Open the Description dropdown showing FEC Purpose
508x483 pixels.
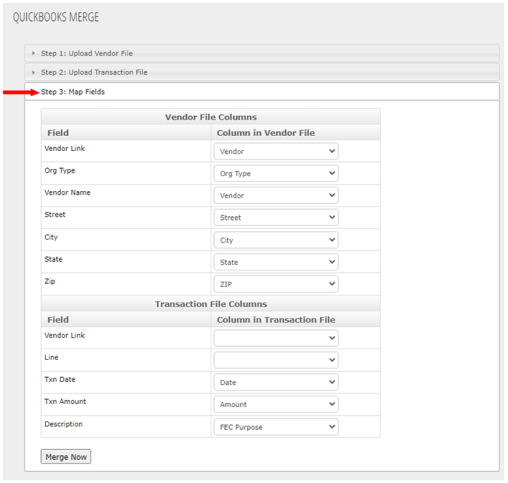click(276, 427)
